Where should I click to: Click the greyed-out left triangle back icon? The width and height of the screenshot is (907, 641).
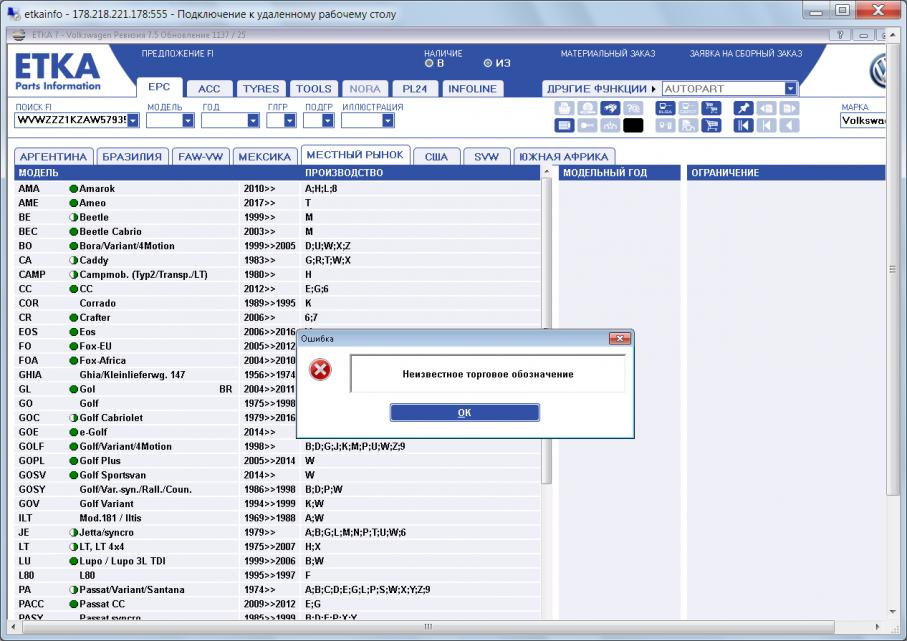tap(790, 126)
